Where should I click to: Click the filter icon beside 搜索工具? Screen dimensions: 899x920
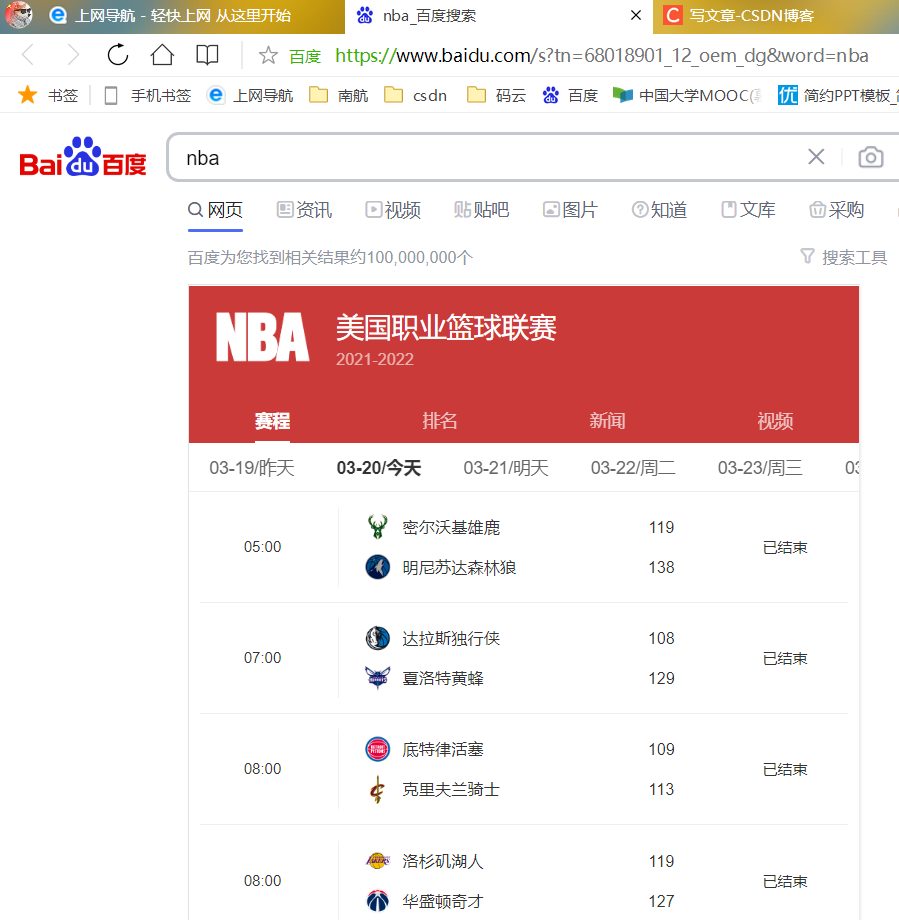tap(807, 257)
